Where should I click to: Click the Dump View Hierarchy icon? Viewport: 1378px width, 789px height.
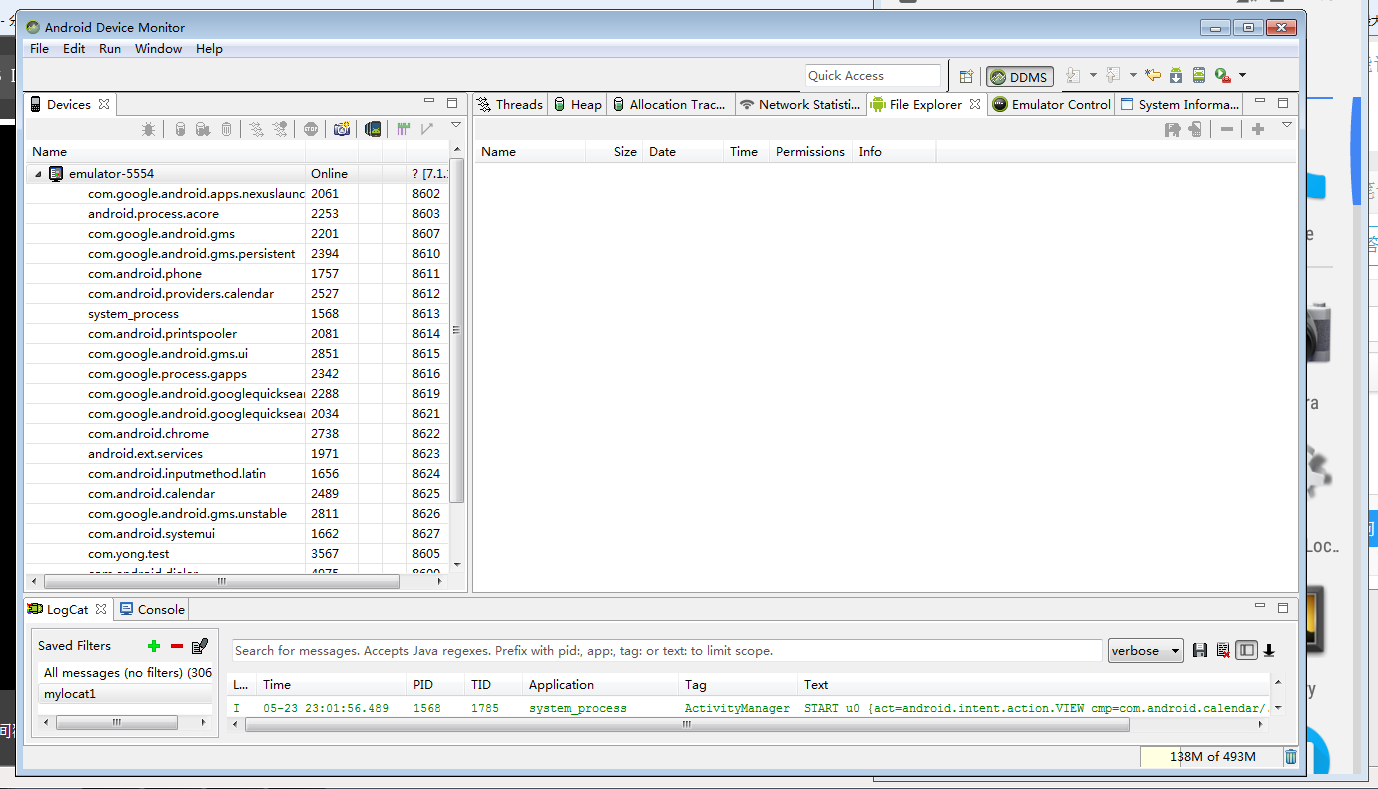coord(373,129)
